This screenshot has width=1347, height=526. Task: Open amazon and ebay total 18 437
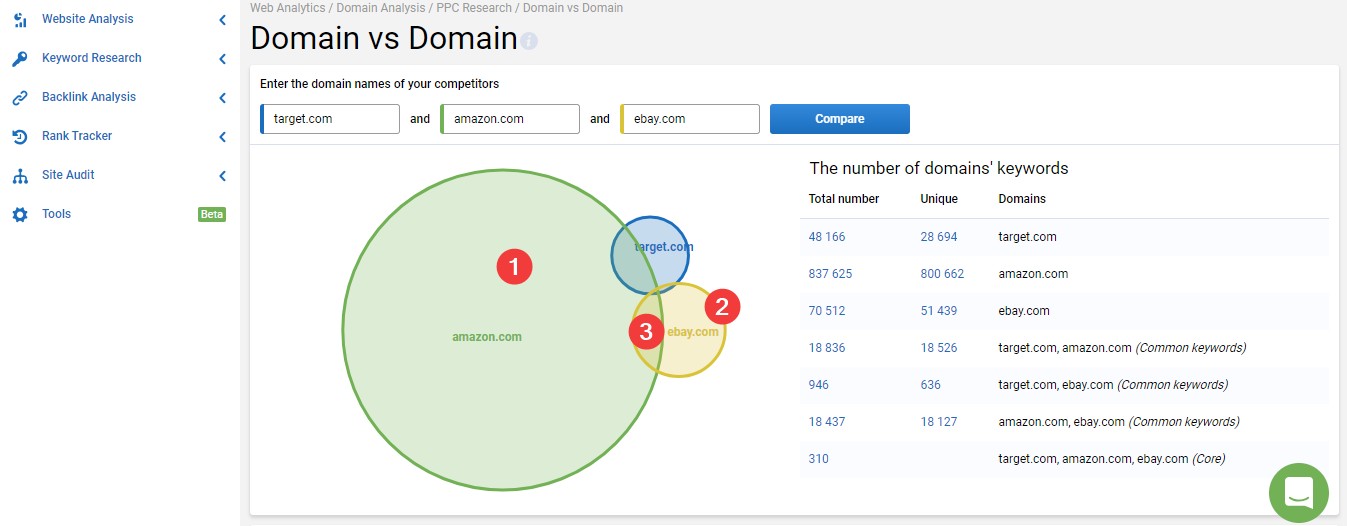pyautogui.click(x=827, y=422)
